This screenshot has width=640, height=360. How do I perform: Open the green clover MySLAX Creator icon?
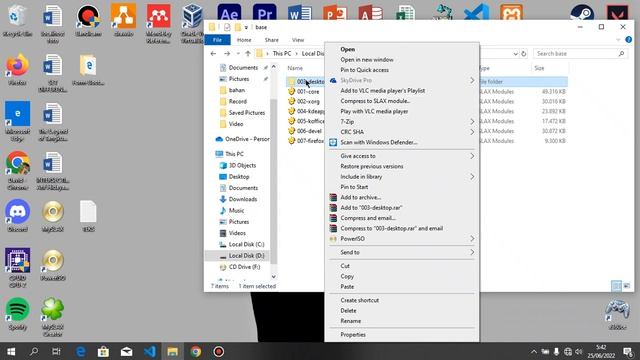click(53, 309)
